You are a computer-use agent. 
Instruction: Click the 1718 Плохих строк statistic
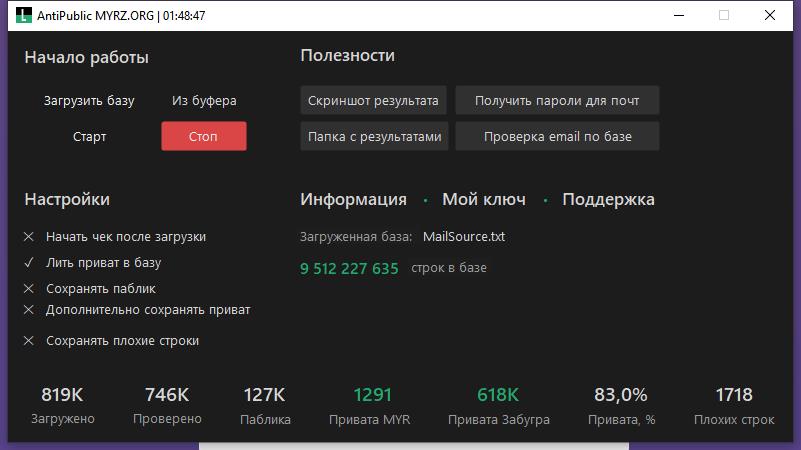734,406
